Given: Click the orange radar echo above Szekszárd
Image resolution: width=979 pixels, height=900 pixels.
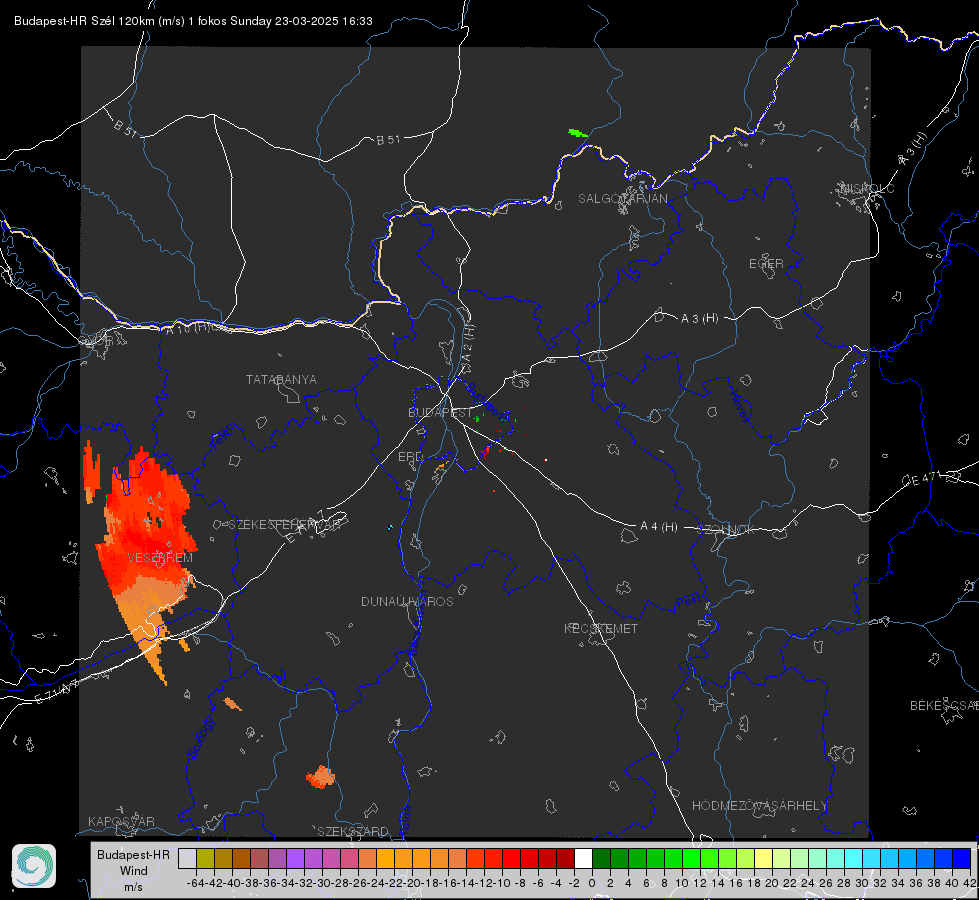Looking at the screenshot, I should pos(321,777).
